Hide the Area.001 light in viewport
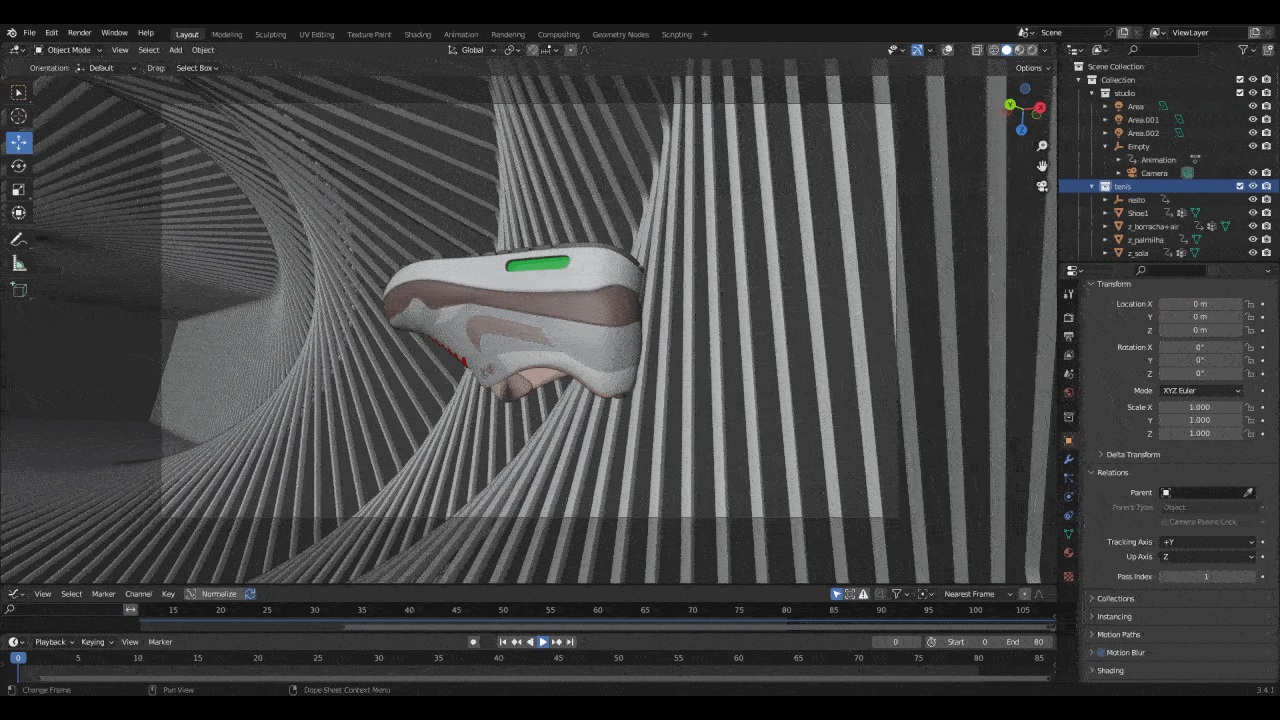1280x720 pixels. pos(1252,120)
